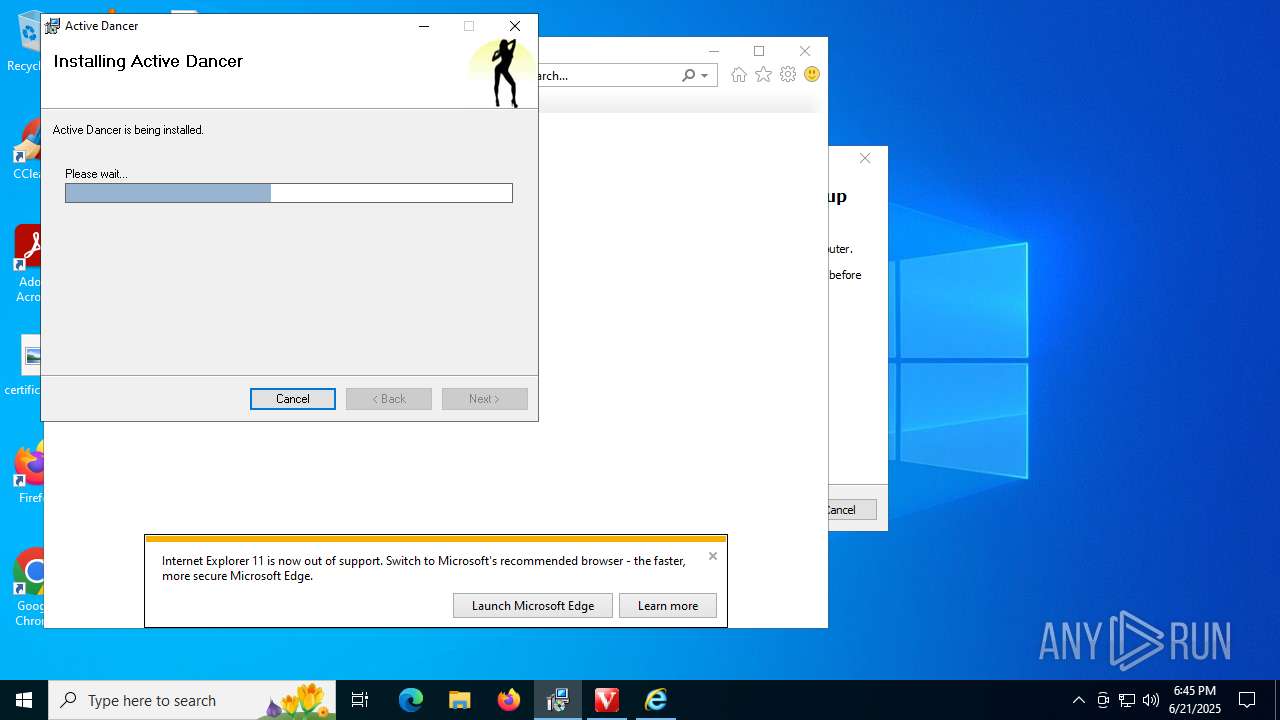Viewport: 1280px width, 720px height.
Task: Click the network icon in system tray
Action: coord(1127,700)
